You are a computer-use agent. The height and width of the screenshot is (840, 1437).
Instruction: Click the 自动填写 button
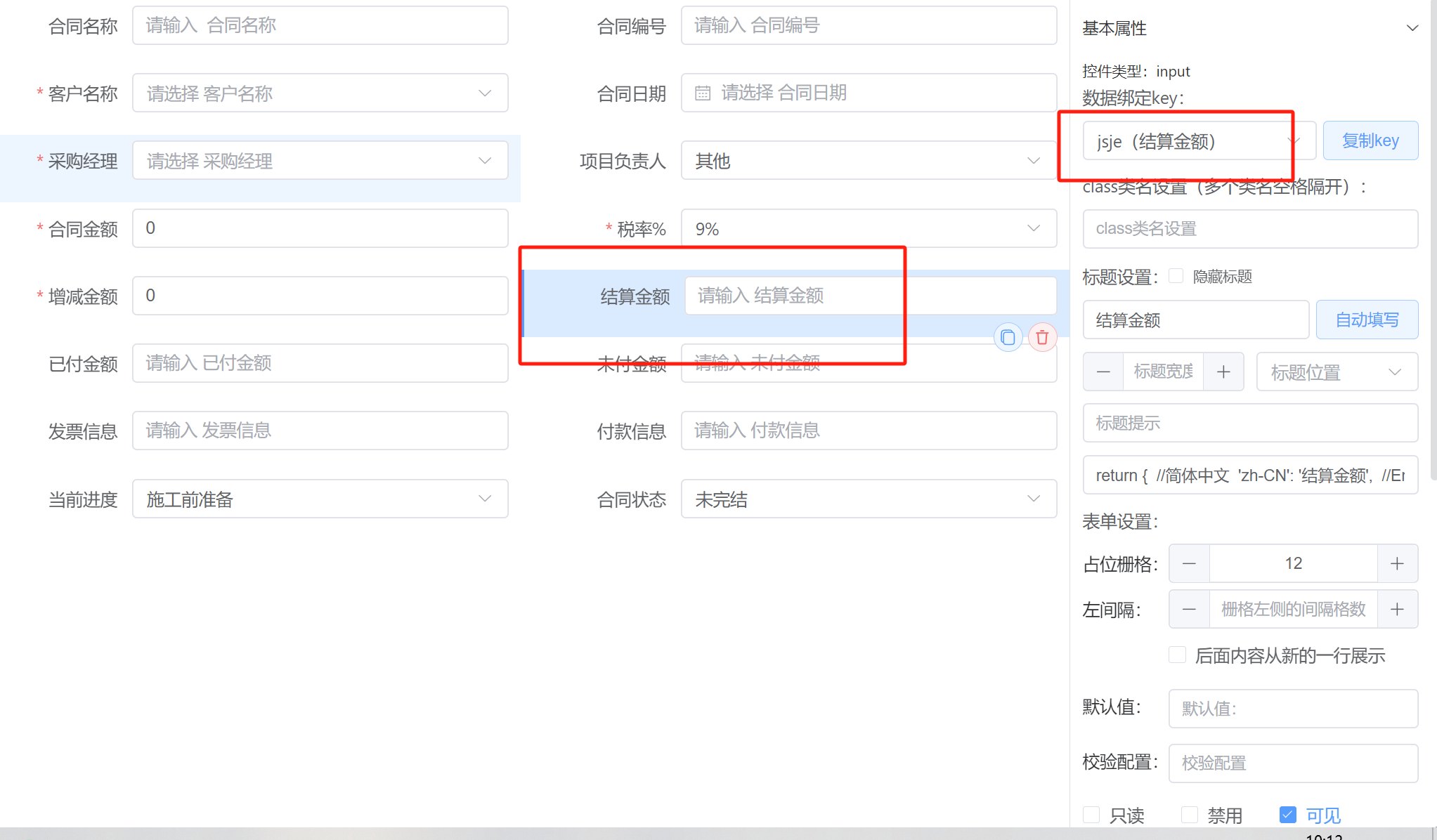(1367, 320)
